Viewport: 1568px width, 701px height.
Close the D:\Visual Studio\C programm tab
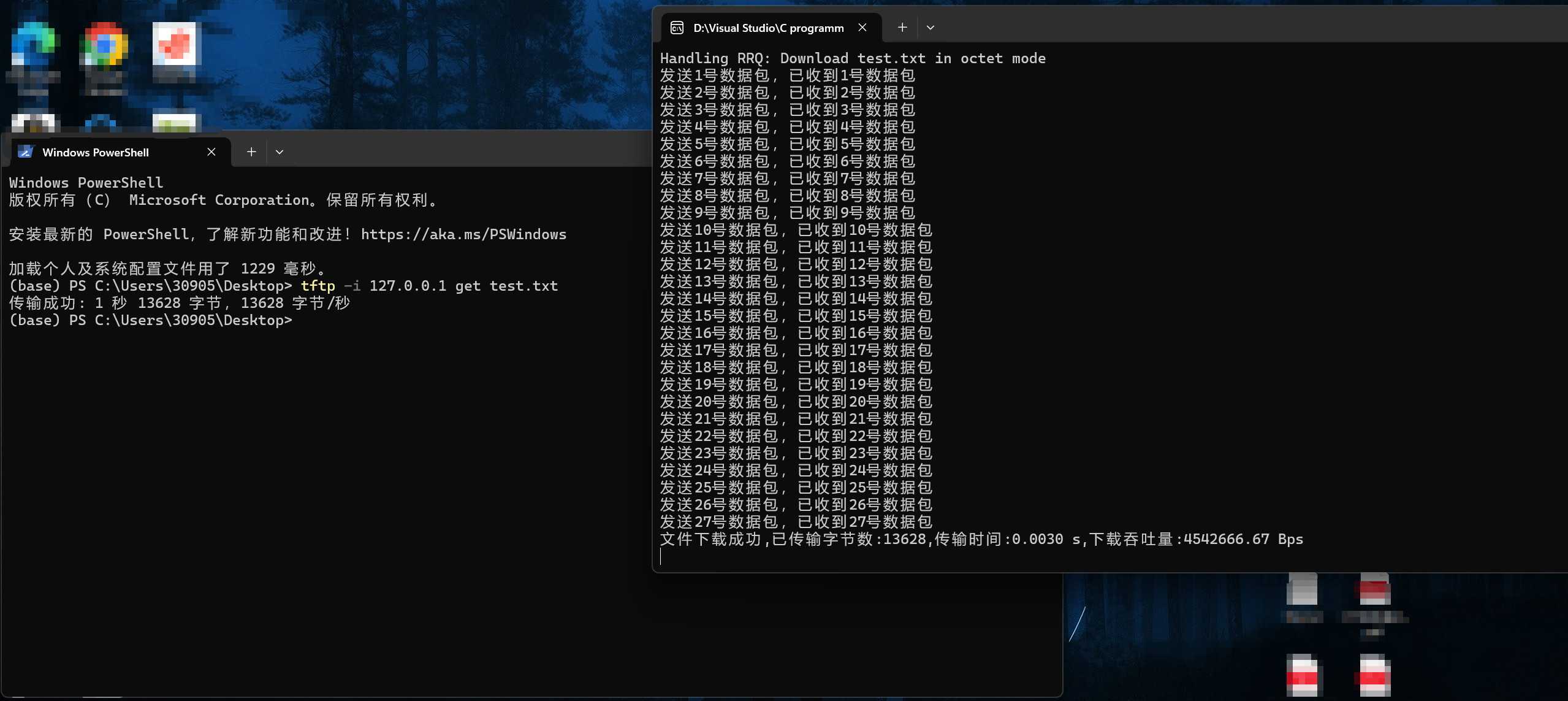tap(862, 28)
